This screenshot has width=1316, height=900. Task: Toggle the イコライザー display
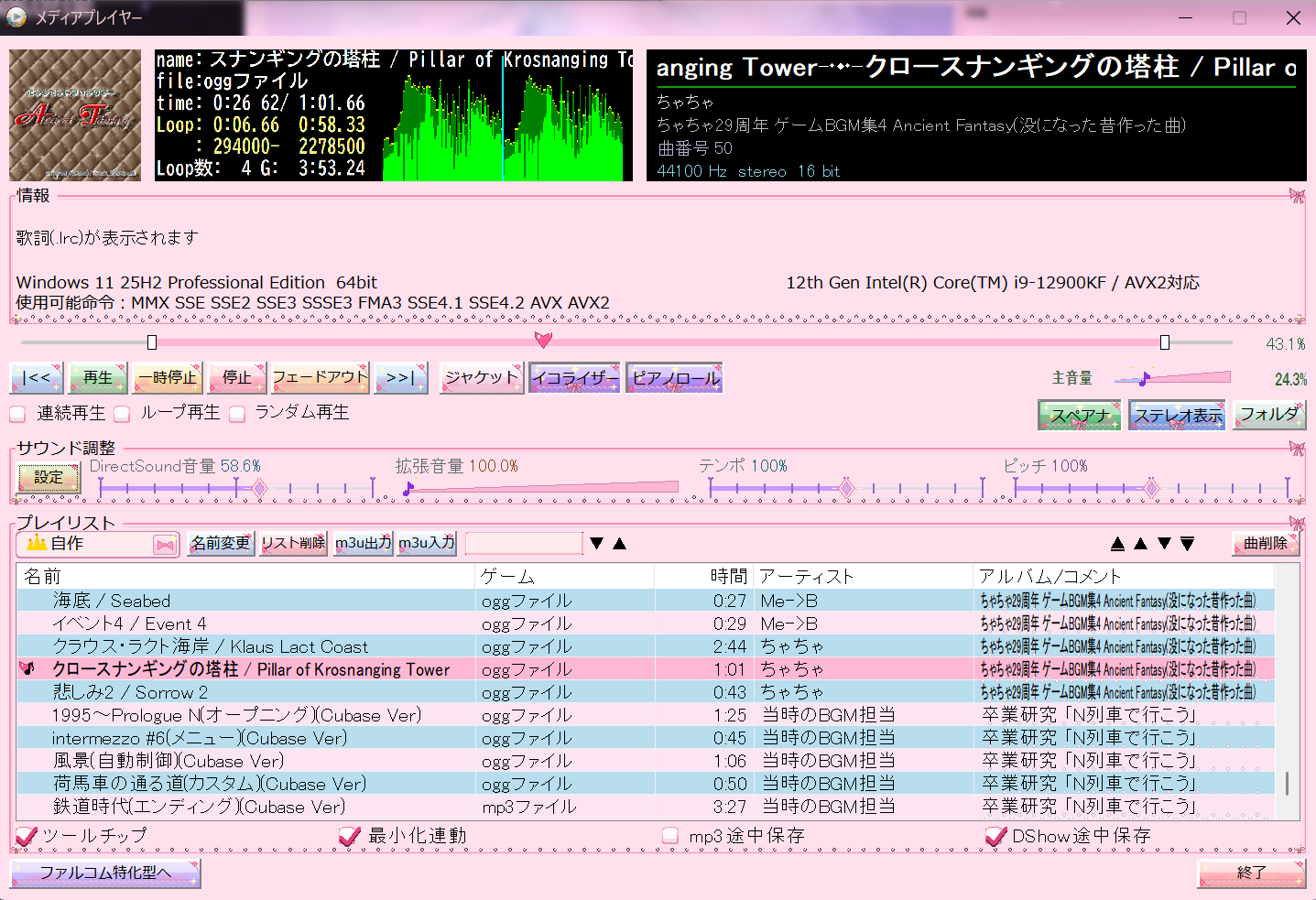tap(575, 377)
